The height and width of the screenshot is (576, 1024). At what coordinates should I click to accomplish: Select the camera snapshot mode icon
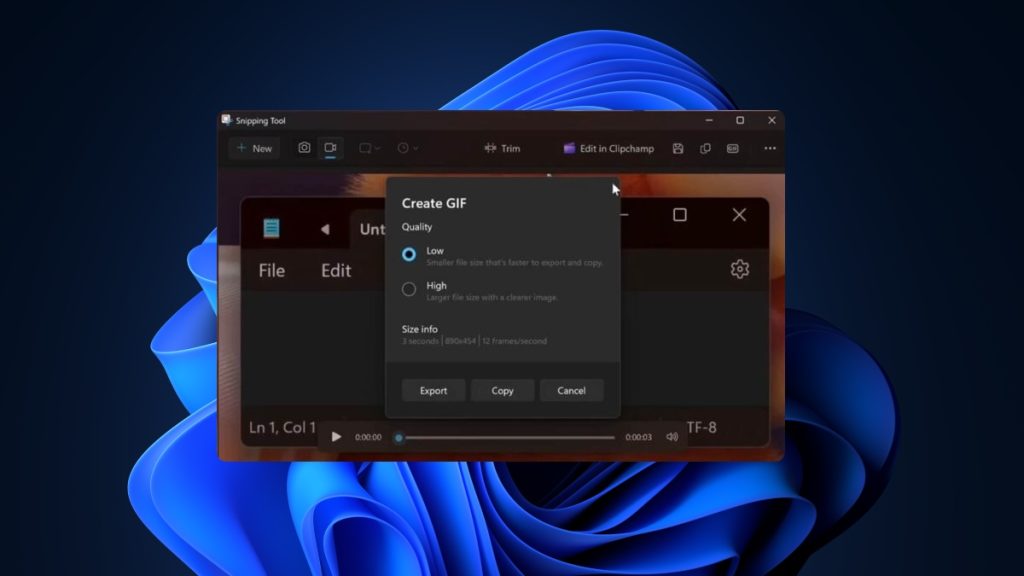click(306, 148)
